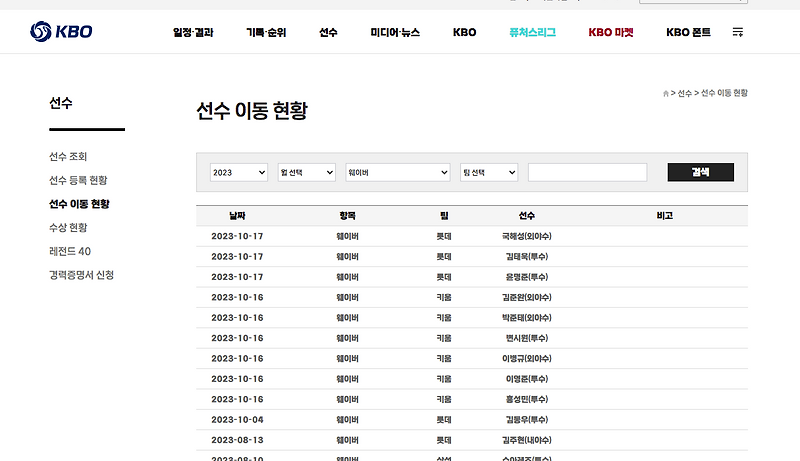Click player 홍성민(투수)
This screenshot has height=461, width=800.
click(527, 399)
